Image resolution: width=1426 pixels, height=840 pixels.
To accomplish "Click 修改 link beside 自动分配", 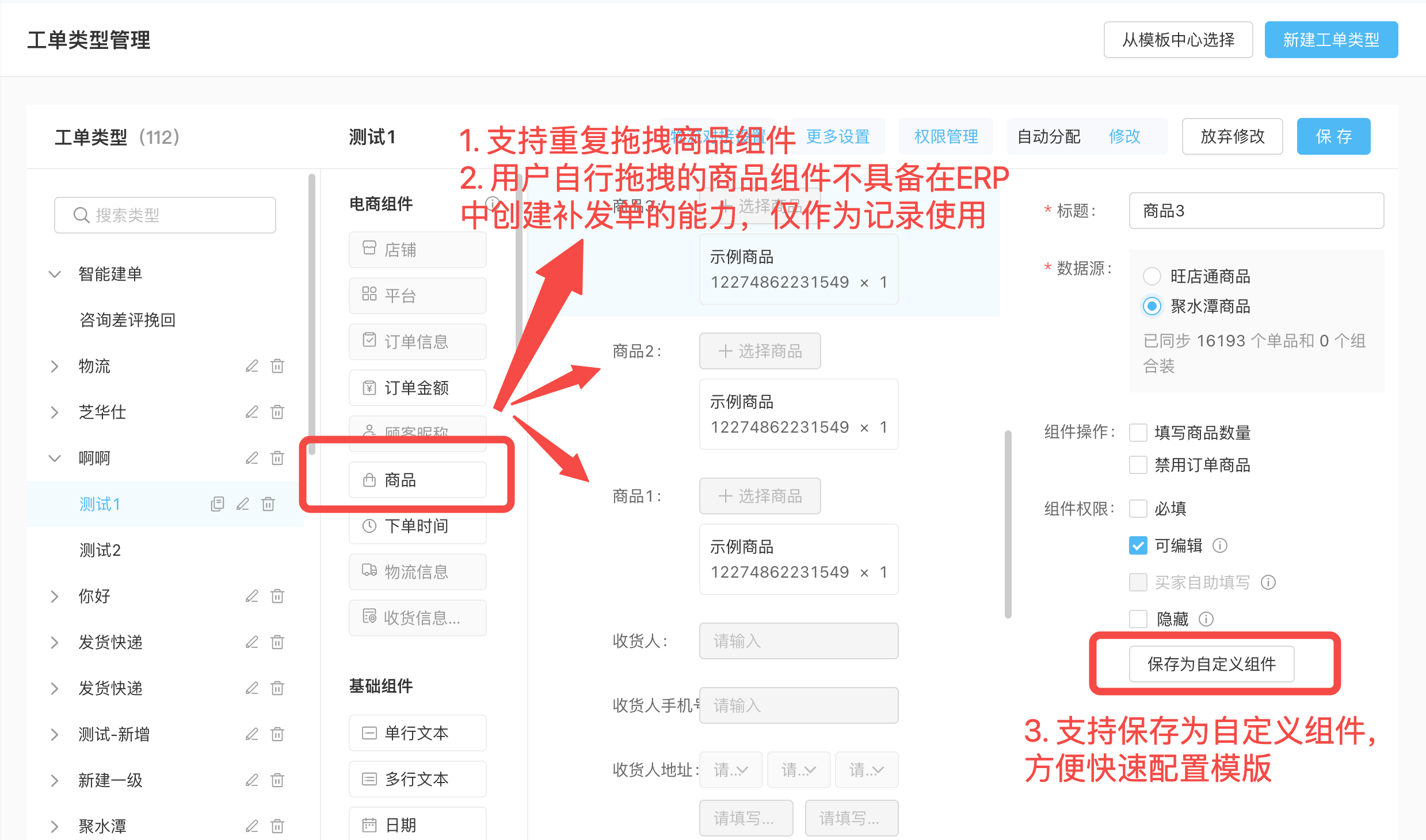I will coord(1124,136).
